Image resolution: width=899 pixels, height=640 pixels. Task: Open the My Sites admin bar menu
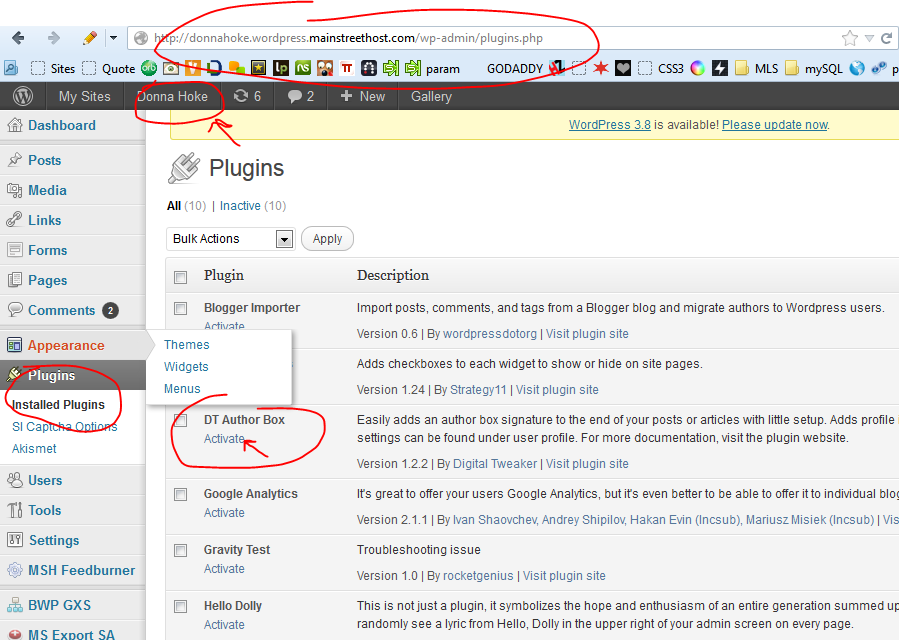tap(84, 96)
